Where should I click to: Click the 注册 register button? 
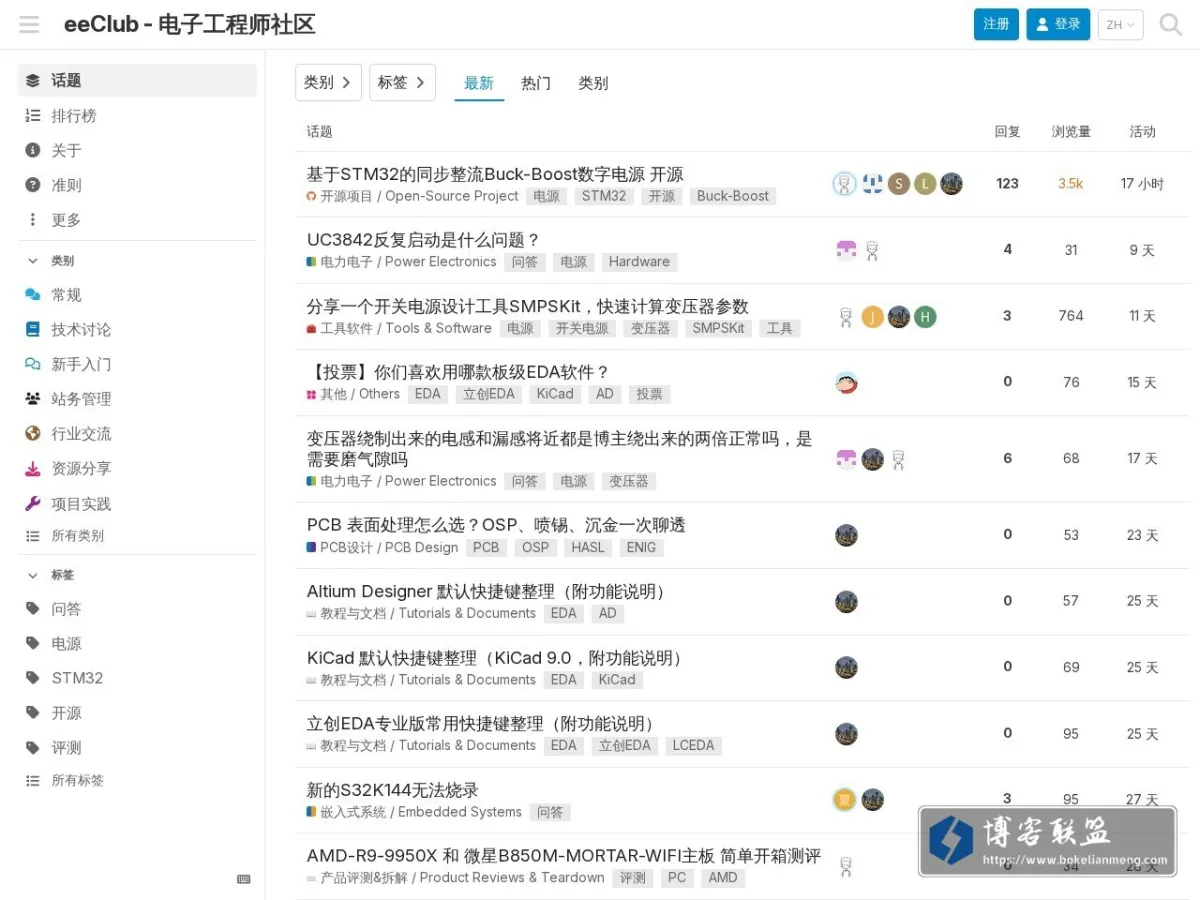click(x=996, y=24)
